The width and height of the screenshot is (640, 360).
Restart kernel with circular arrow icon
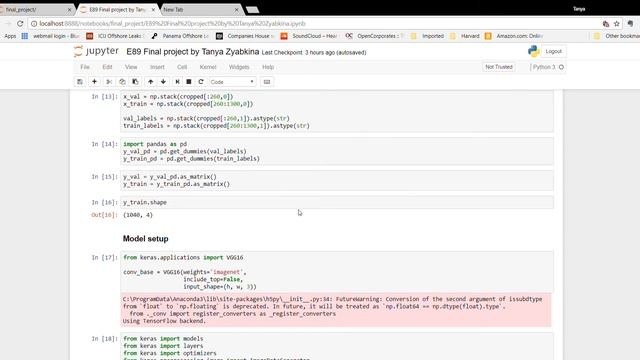pyautogui.click(x=201, y=82)
